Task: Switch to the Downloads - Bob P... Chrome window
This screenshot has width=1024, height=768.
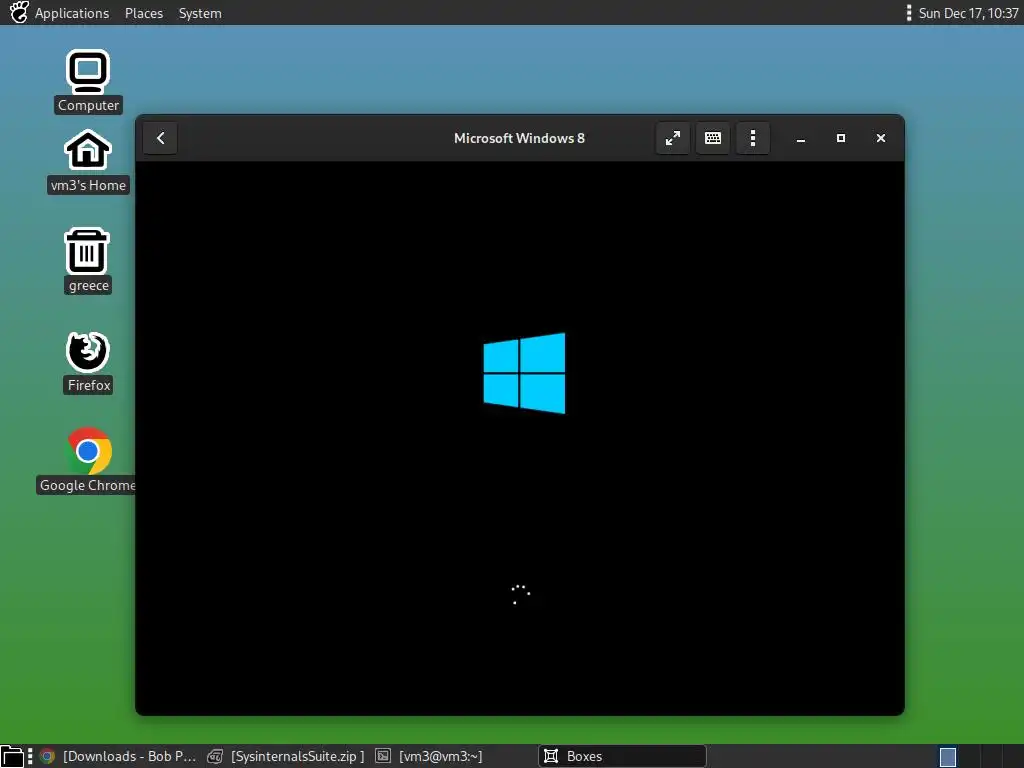Action: pyautogui.click(x=118, y=756)
